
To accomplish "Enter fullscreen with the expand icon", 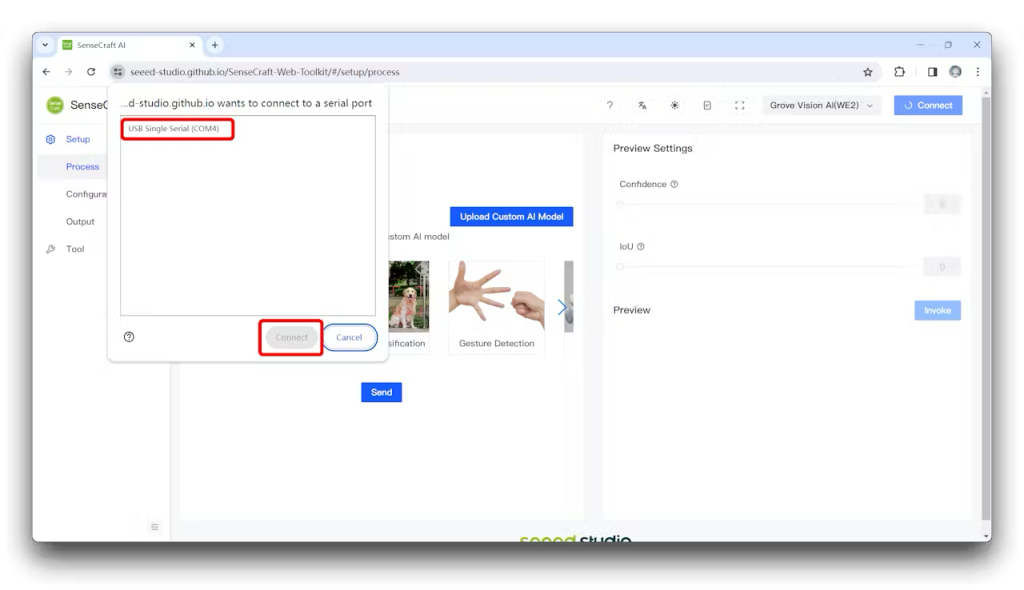I will (740, 105).
